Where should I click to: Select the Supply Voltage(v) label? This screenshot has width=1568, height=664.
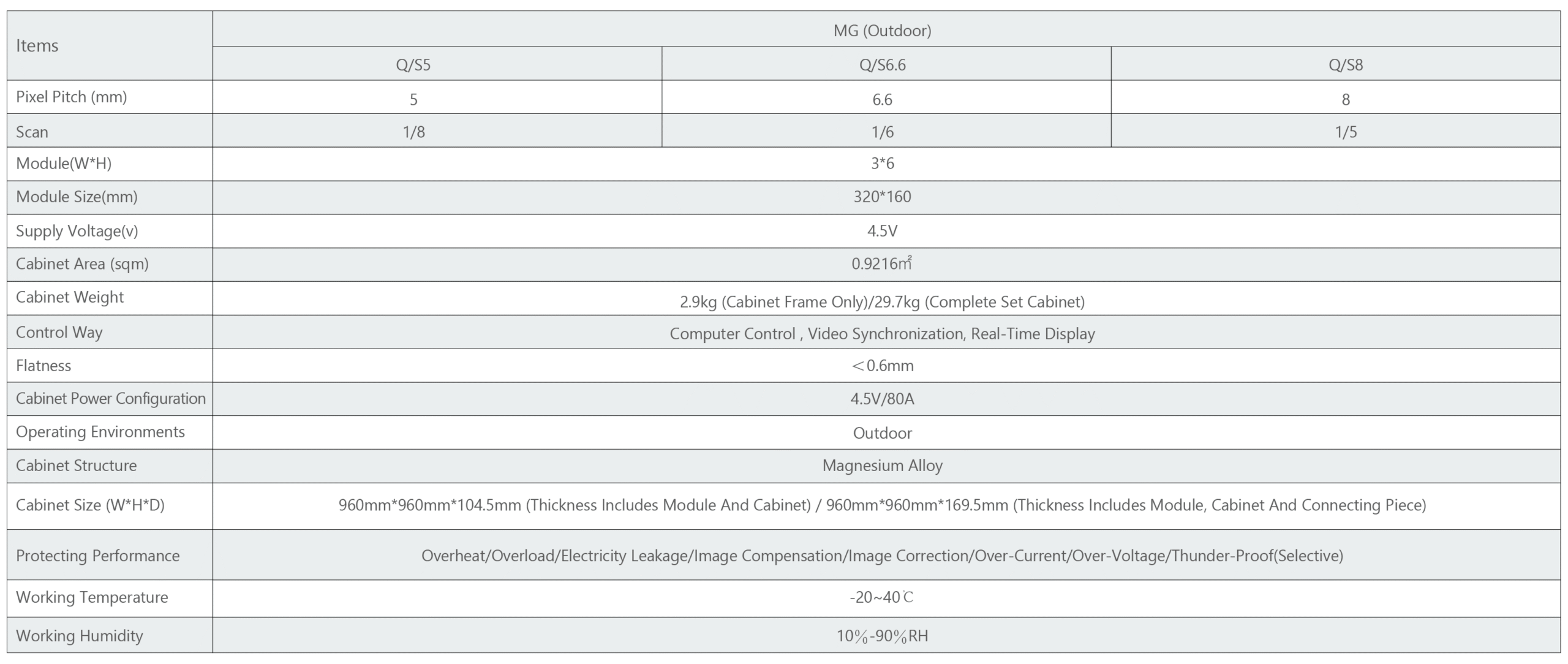coord(77,231)
